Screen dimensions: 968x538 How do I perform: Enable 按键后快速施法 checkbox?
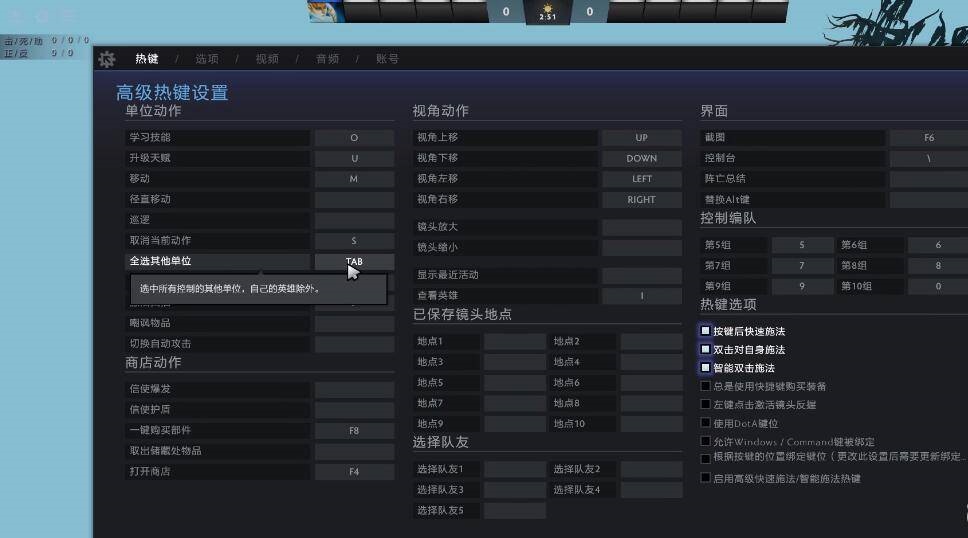[705, 331]
